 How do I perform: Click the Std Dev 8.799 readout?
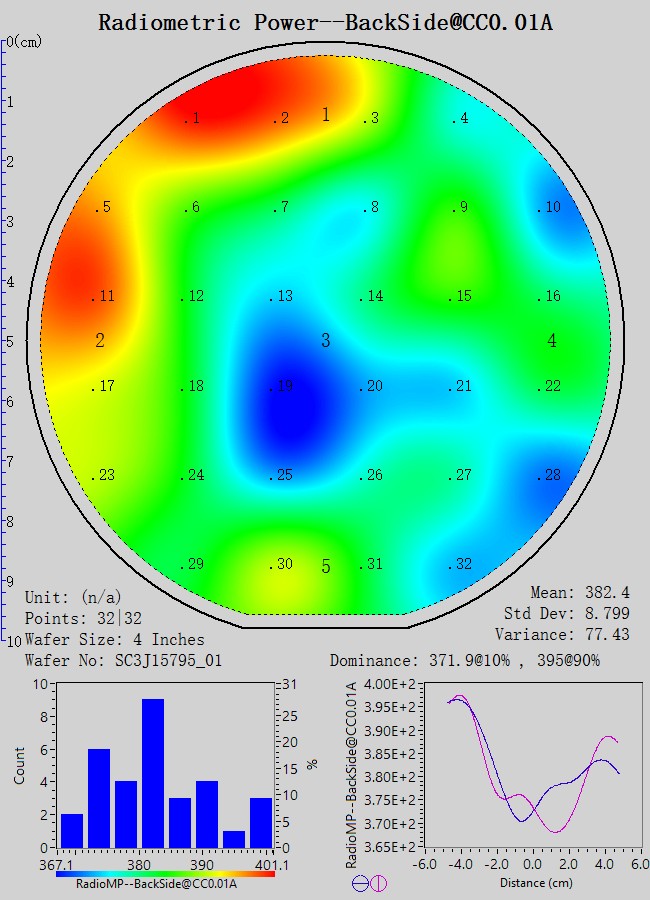[567, 613]
